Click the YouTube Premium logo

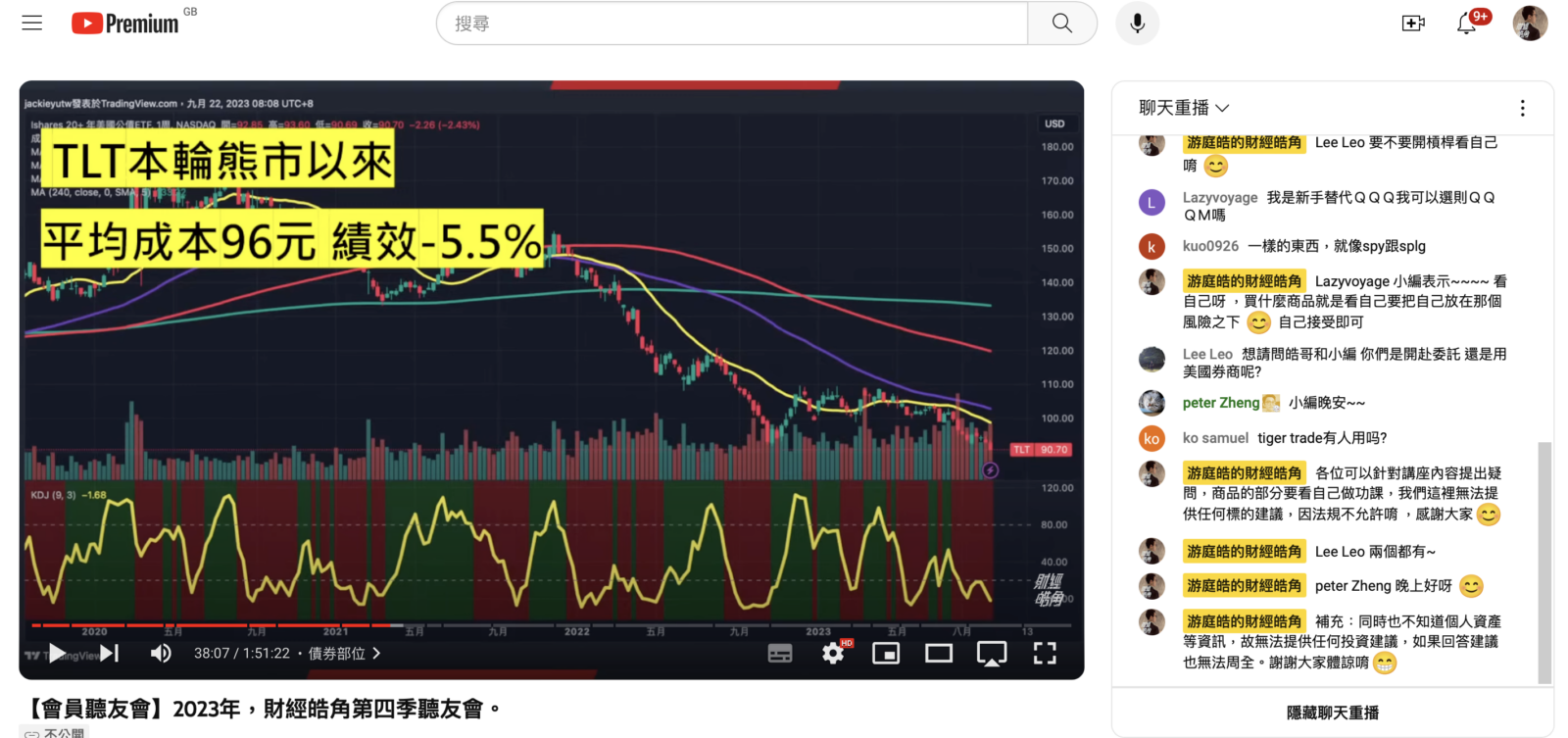click(125, 24)
